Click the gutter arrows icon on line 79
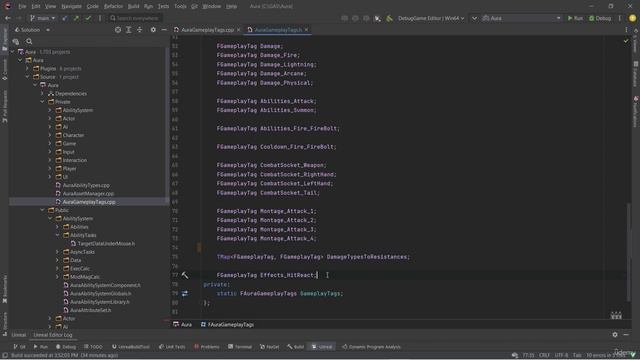640x360 pixels. pyautogui.click(x=185, y=293)
